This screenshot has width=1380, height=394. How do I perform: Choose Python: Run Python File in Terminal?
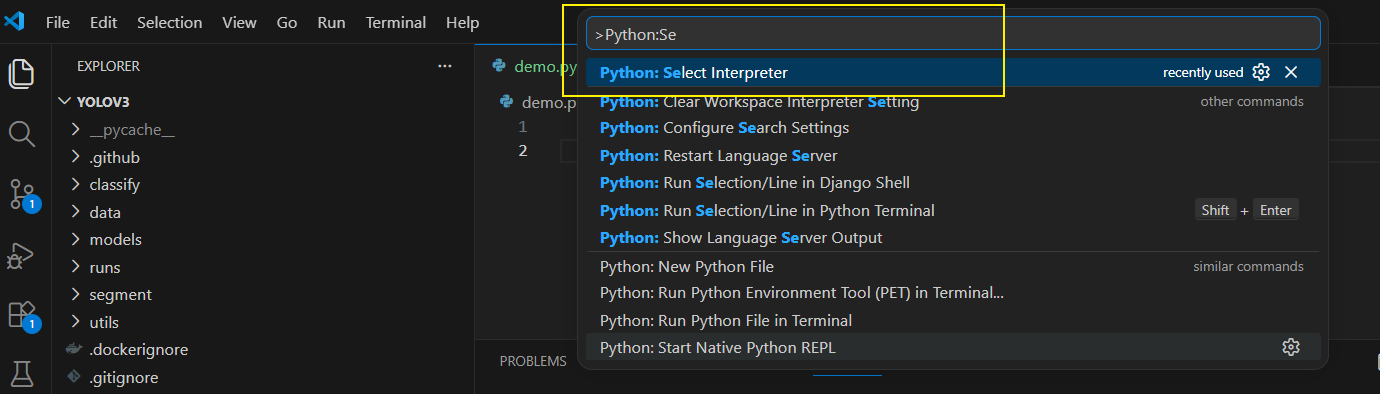[953, 320]
